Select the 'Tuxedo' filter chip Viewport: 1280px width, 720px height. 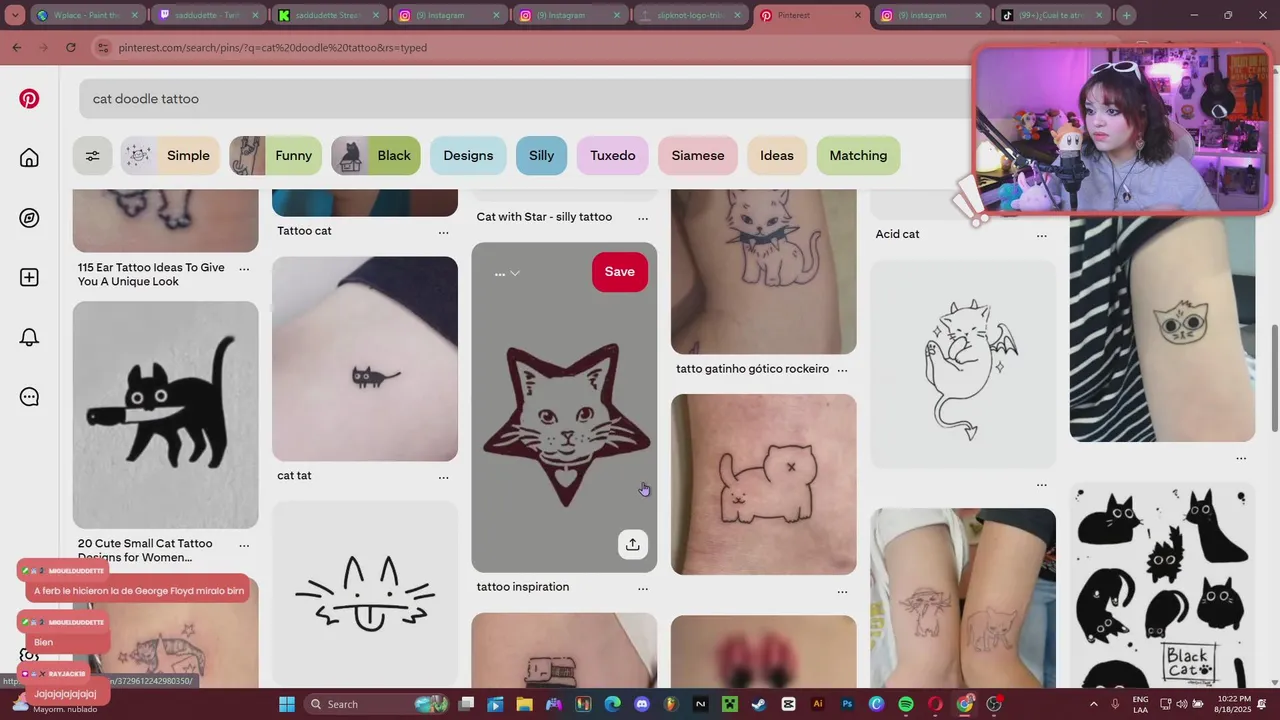click(x=612, y=155)
